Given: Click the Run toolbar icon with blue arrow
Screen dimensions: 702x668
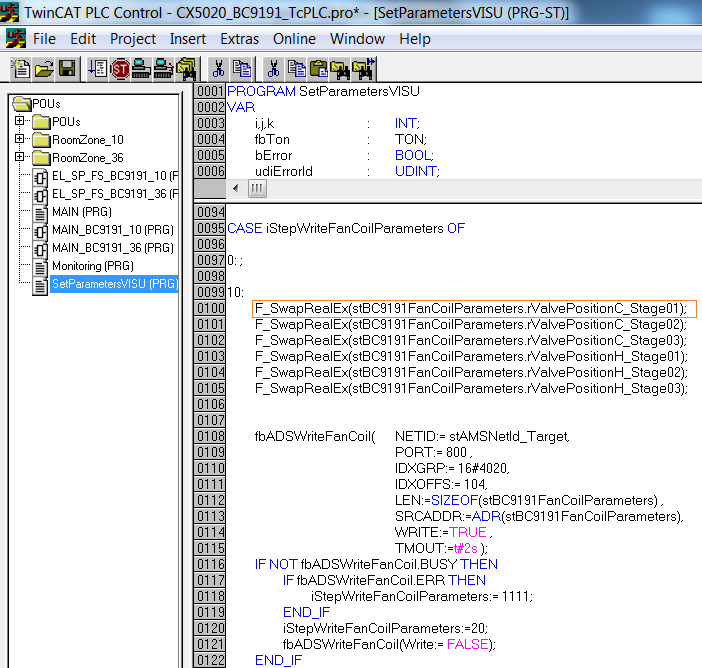Looking at the screenshot, I should tap(97, 69).
